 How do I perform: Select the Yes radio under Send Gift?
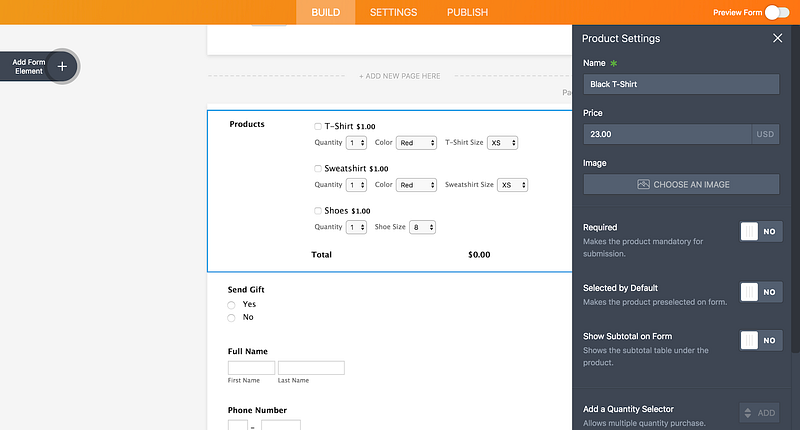(231, 305)
